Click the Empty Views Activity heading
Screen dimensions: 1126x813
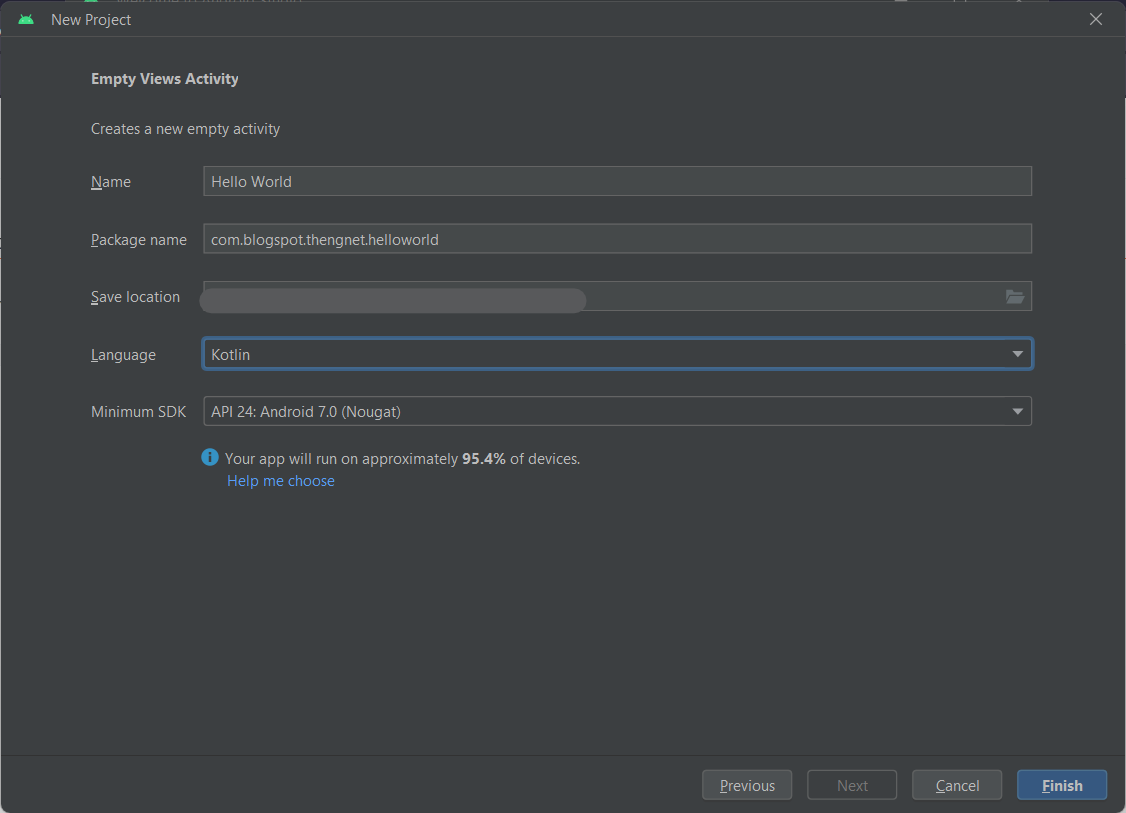coord(164,79)
